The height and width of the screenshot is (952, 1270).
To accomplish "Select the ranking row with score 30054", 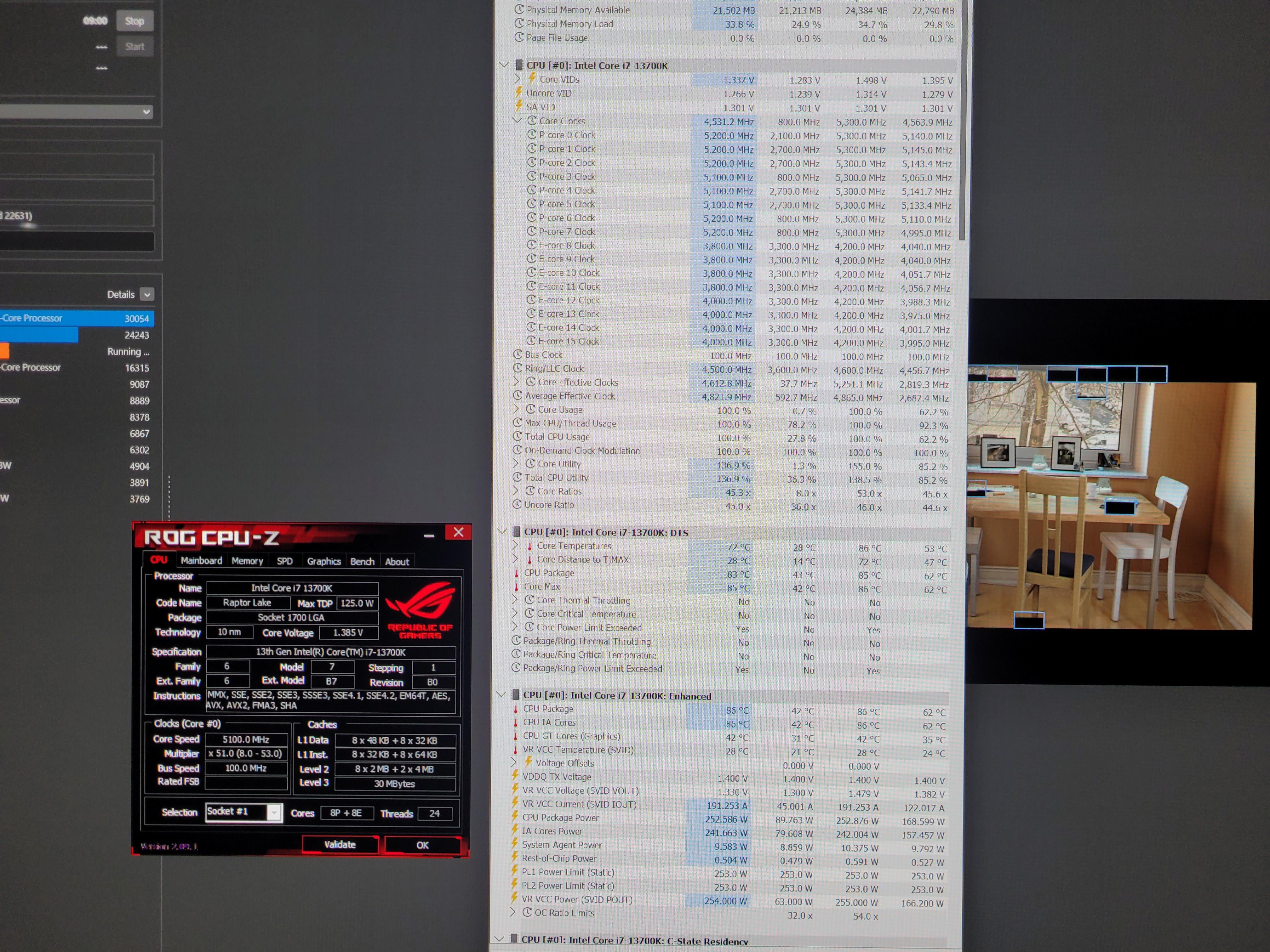I will 77,319.
